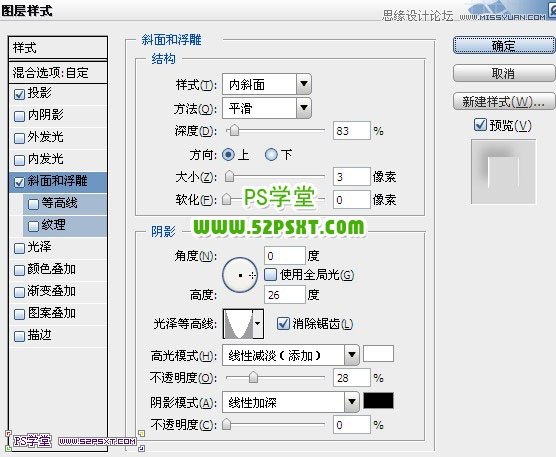This screenshot has width=556, height=457.
Task: Click the 角度 angle value field
Action: pyautogui.click(x=285, y=256)
